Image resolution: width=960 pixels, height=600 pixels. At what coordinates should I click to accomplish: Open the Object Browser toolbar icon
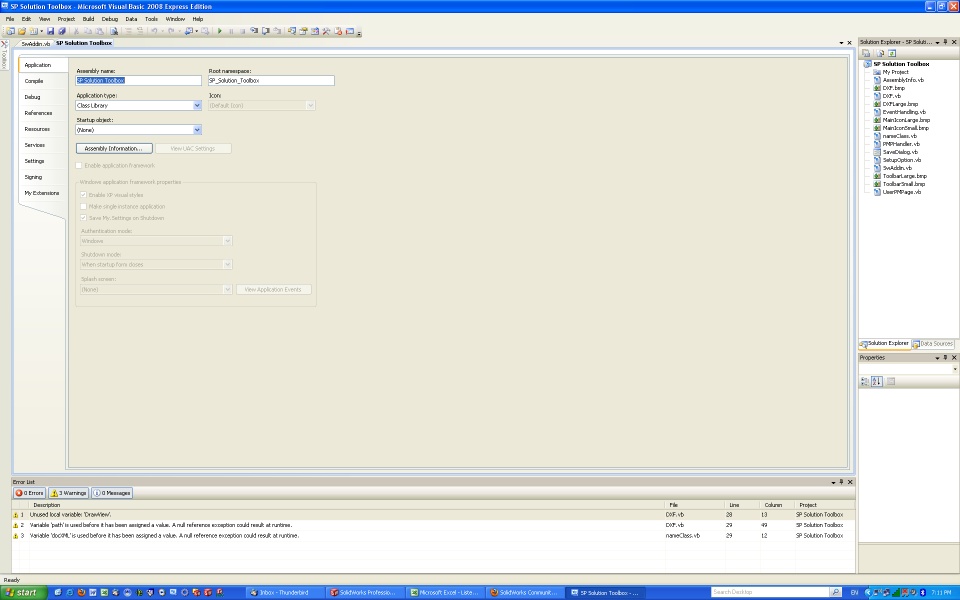(315, 31)
